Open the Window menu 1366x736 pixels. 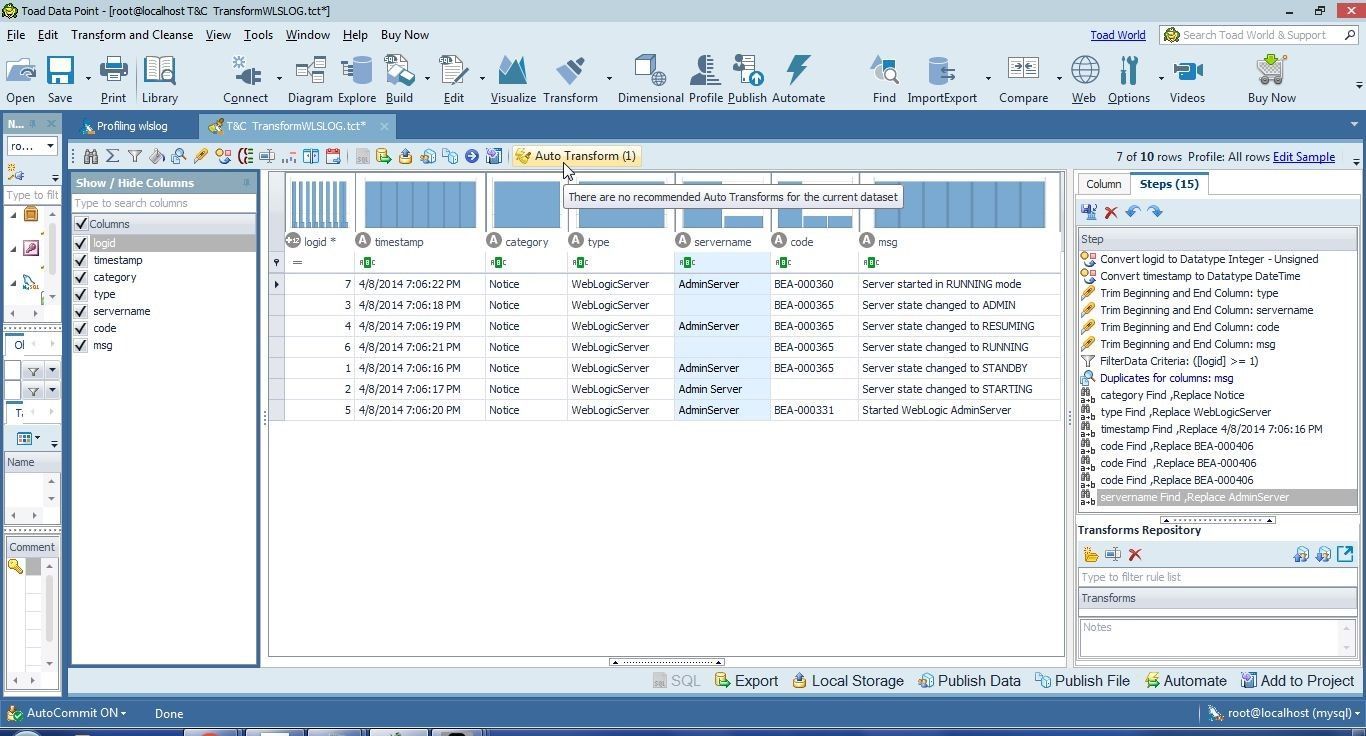(x=307, y=35)
